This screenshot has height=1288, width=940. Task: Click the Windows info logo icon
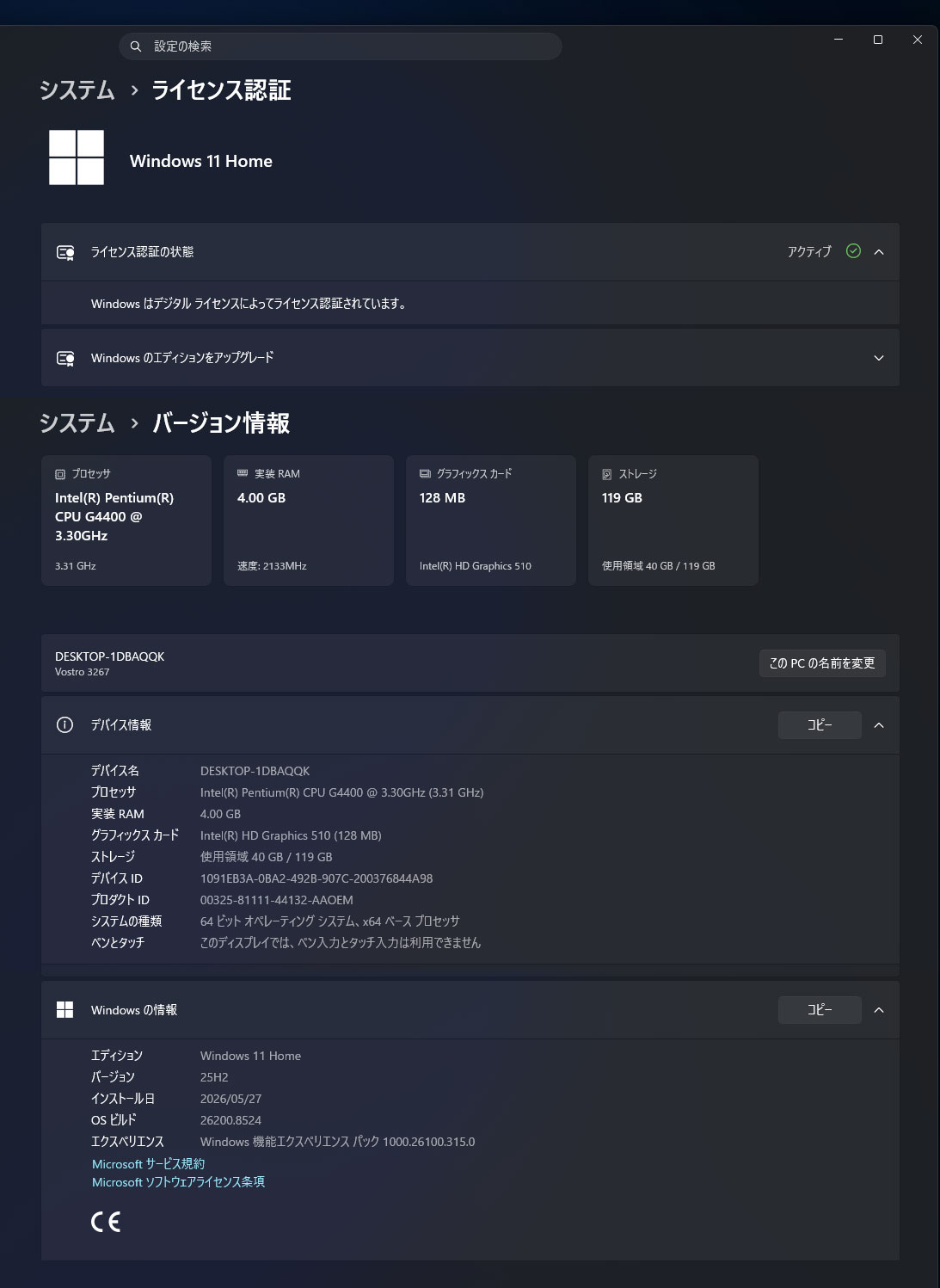[65, 1010]
